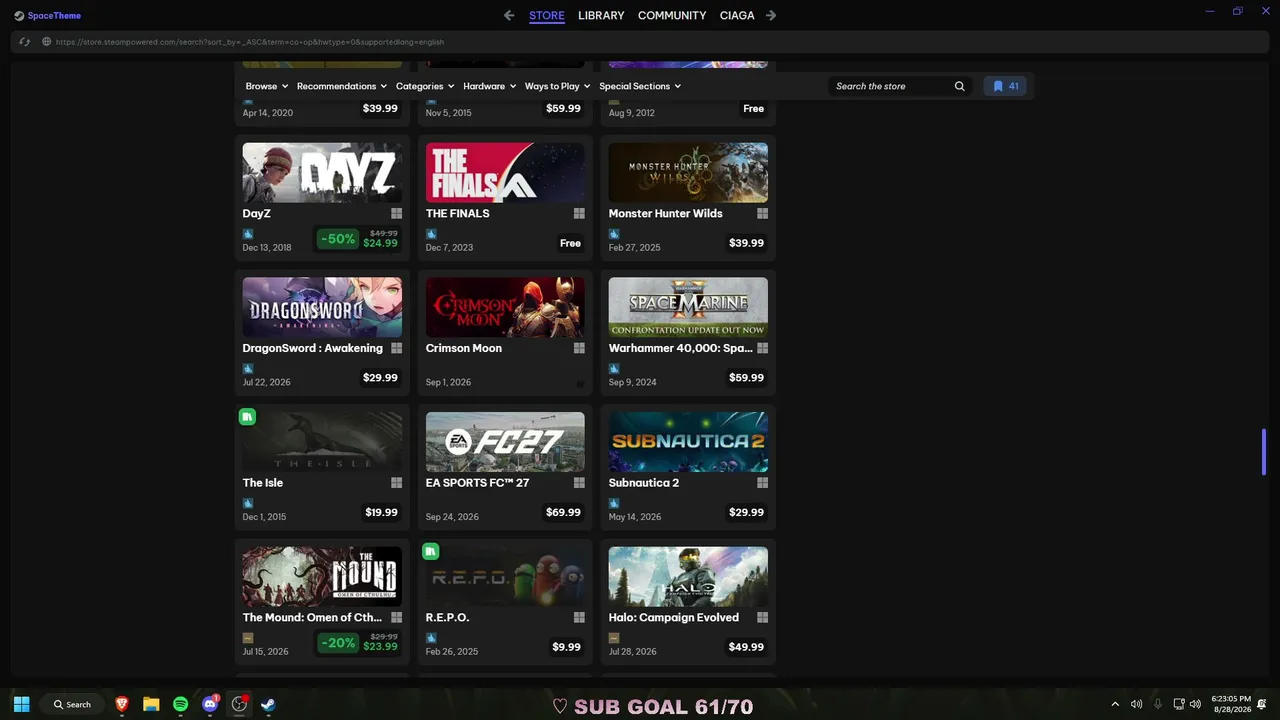Launch Brave browser from the taskbar
This screenshot has width=1280, height=720.
(122, 704)
